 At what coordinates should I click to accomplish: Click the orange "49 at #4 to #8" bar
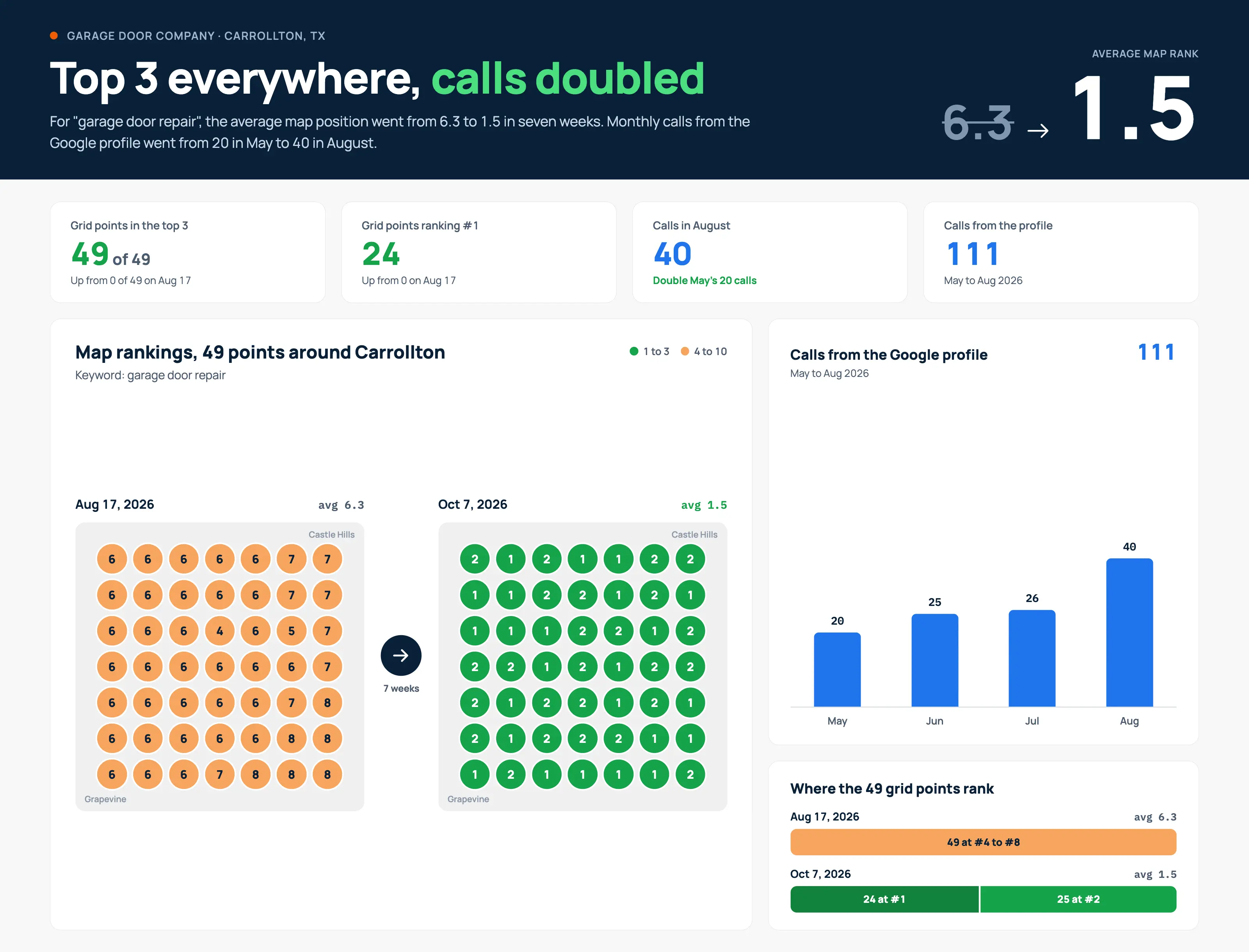pos(983,842)
